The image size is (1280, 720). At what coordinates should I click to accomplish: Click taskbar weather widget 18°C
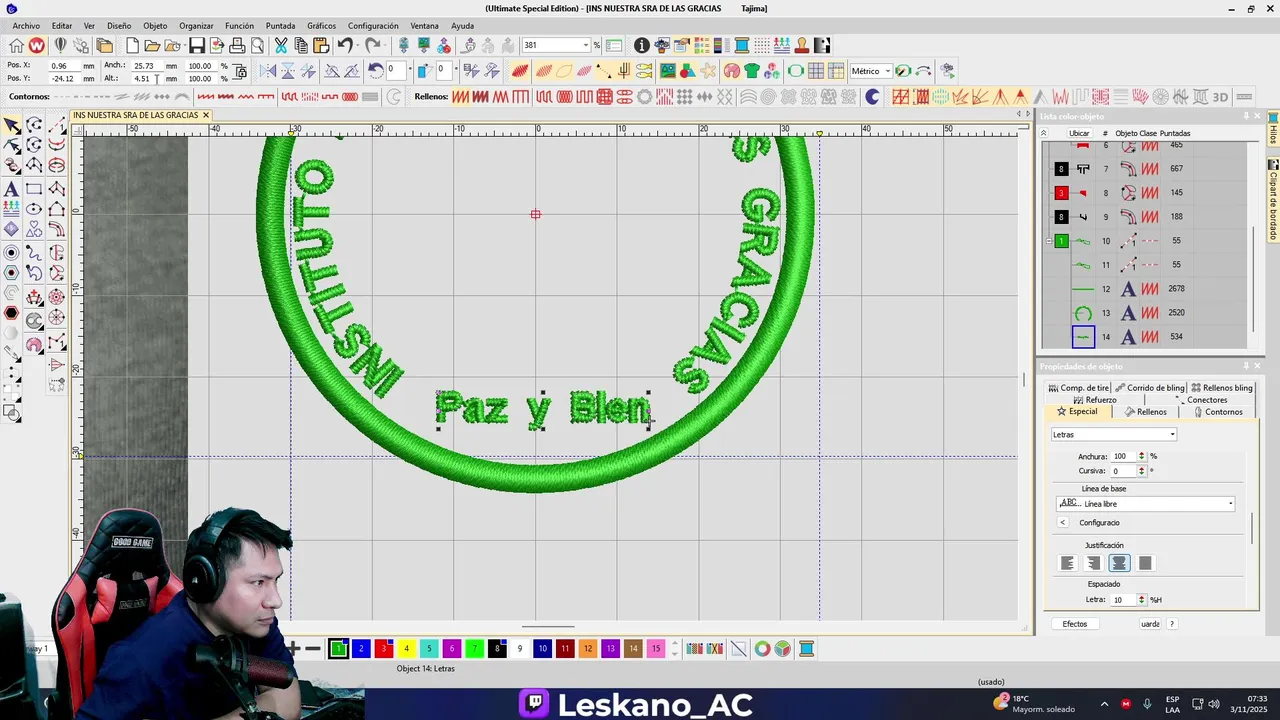[x=1035, y=703]
